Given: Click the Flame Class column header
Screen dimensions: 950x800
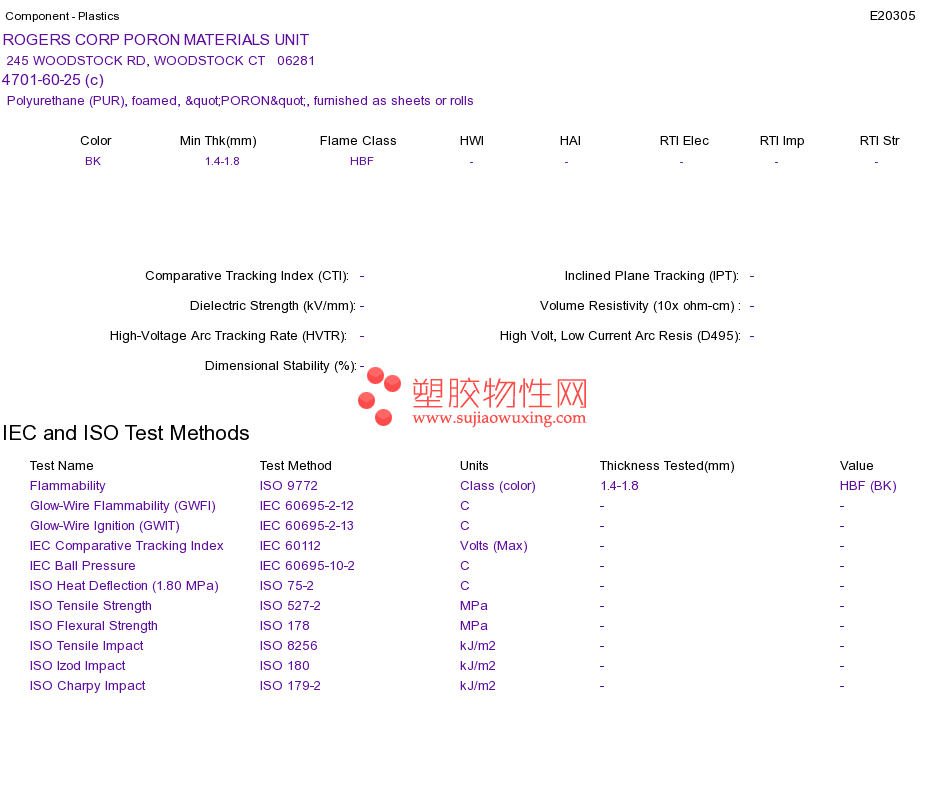Looking at the screenshot, I should [x=358, y=141].
